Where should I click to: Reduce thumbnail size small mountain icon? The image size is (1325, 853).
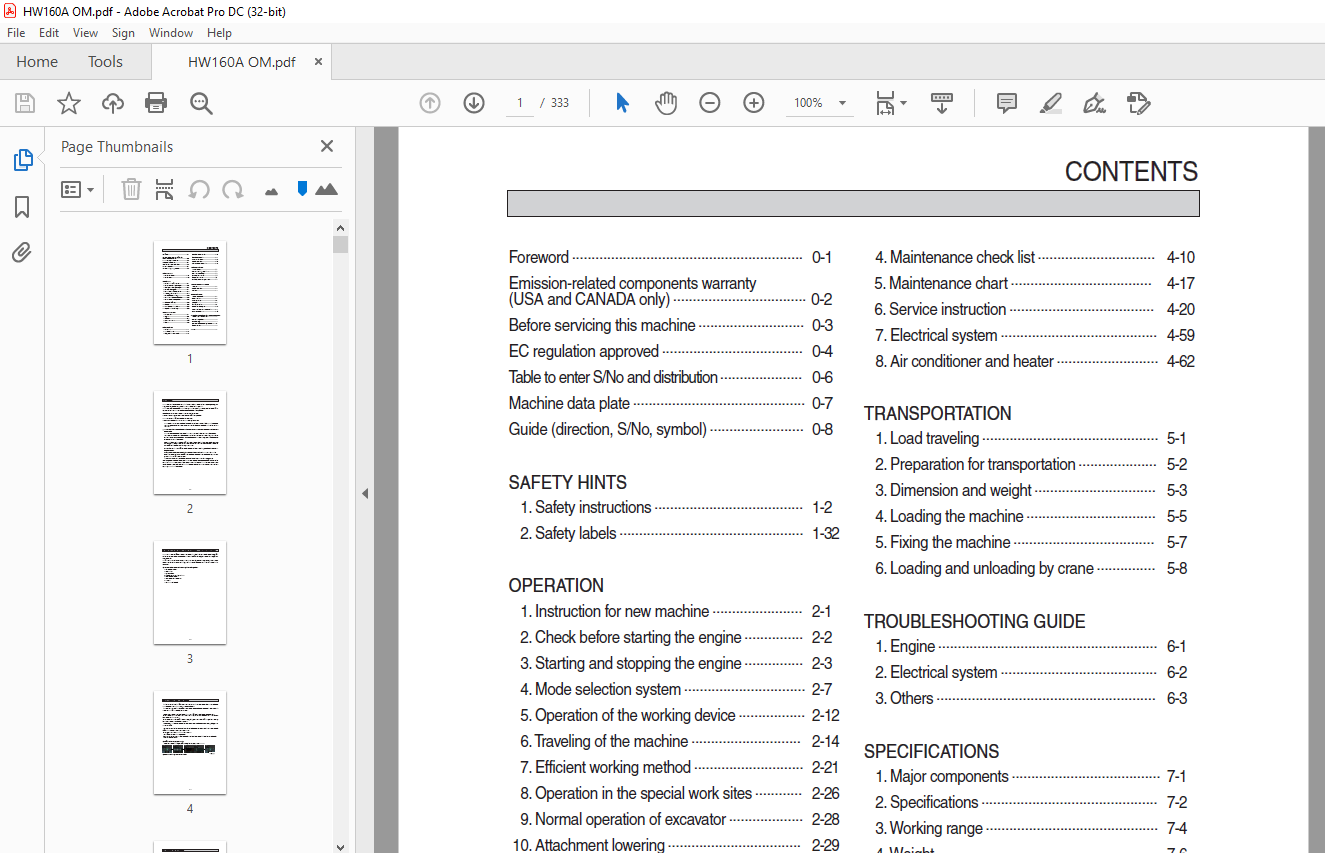tap(271, 191)
